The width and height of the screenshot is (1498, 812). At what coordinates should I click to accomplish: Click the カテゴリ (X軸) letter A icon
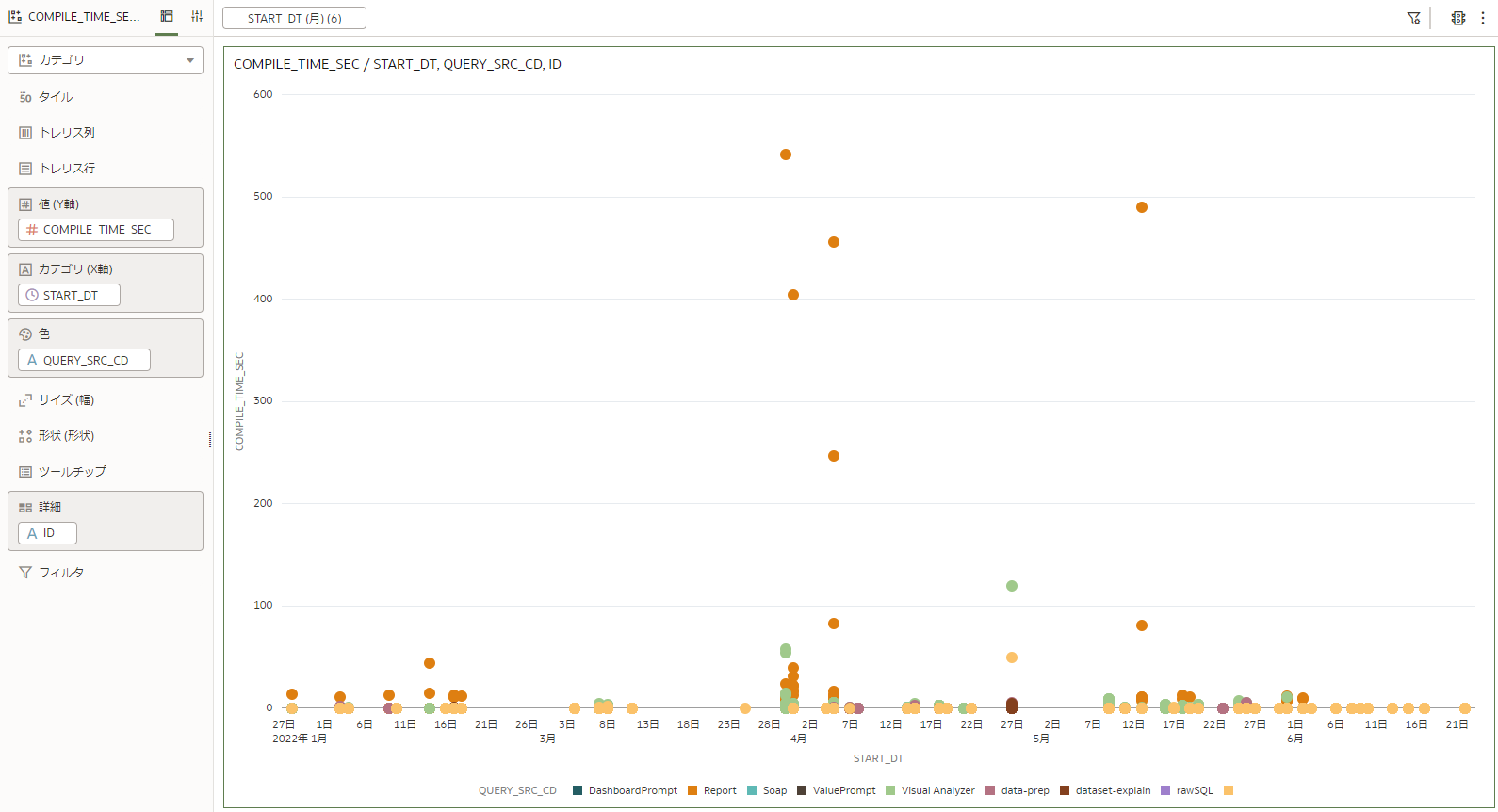(x=25, y=269)
